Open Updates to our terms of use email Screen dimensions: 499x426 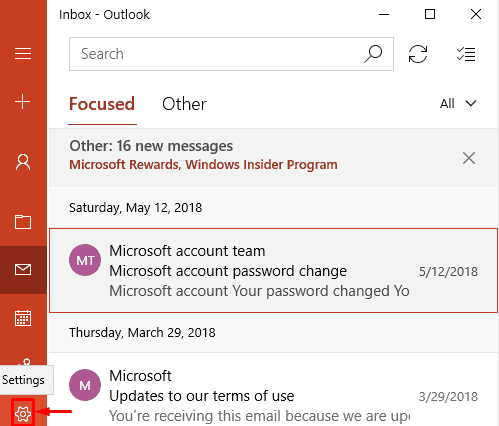point(273,390)
